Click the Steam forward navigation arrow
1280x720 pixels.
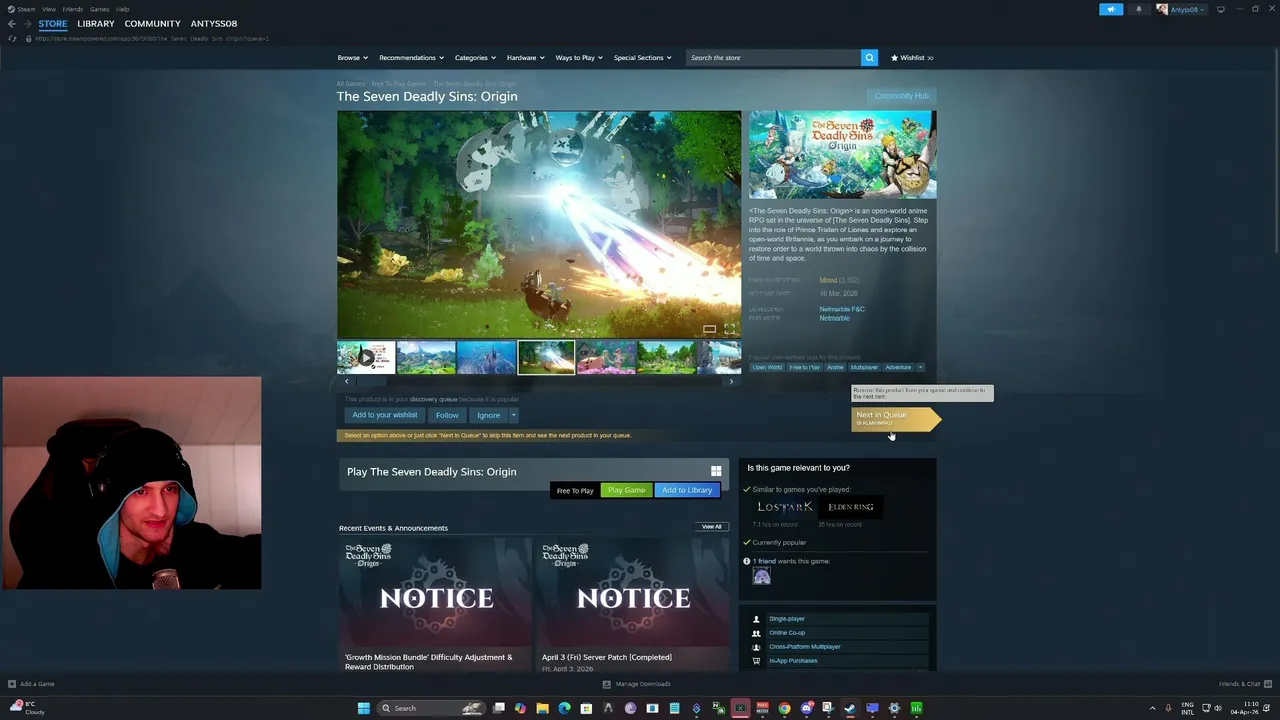click(26, 23)
